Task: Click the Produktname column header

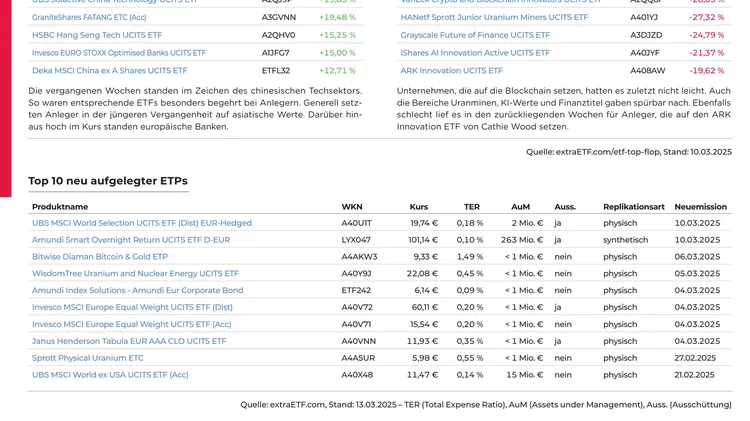Action: point(60,207)
